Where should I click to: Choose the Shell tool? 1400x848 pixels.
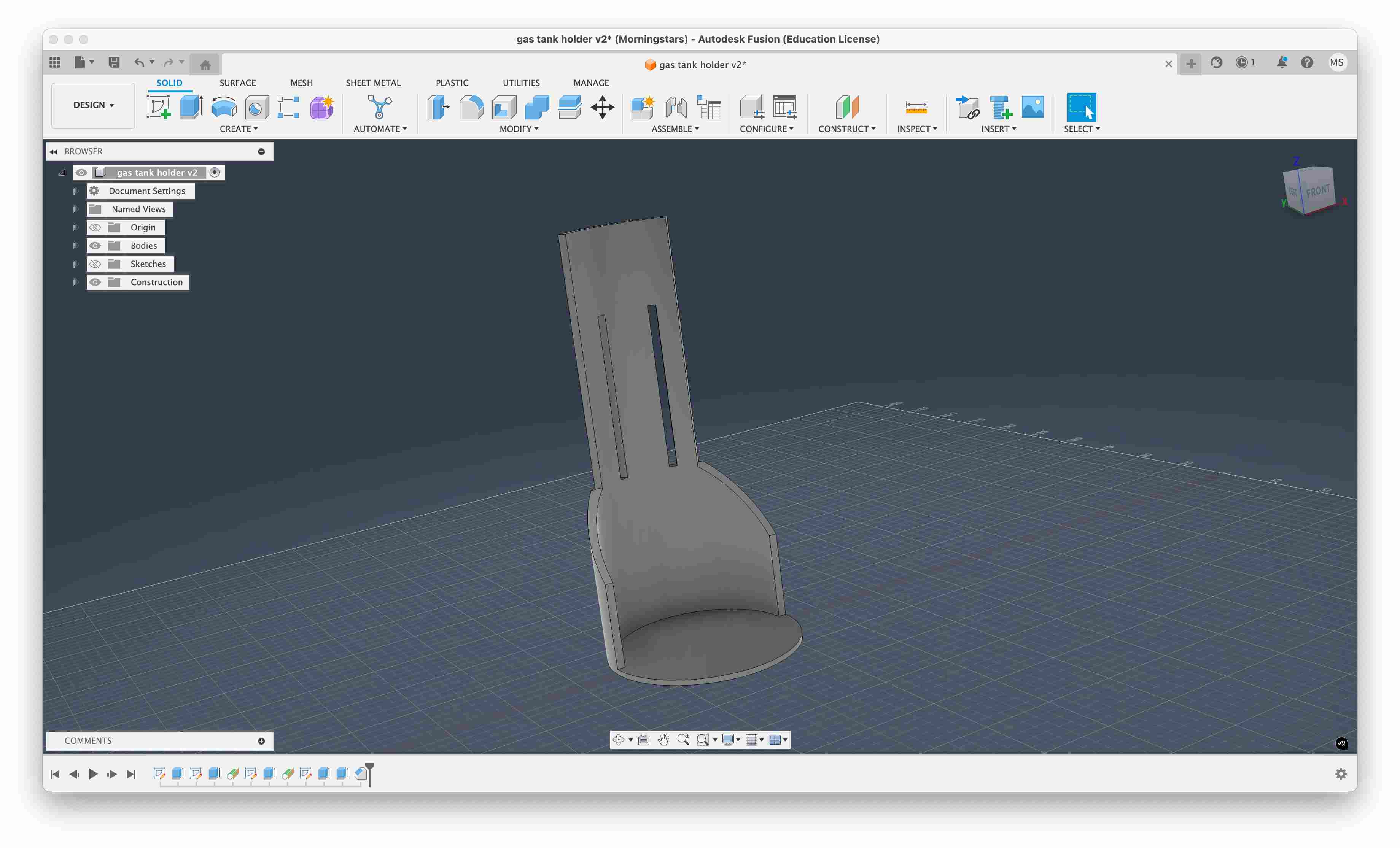(504, 107)
